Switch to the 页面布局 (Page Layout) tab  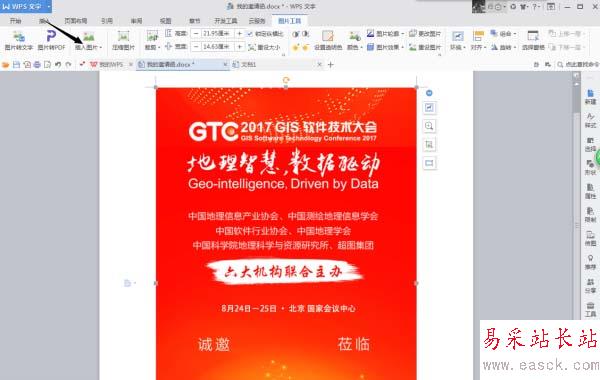click(75, 21)
